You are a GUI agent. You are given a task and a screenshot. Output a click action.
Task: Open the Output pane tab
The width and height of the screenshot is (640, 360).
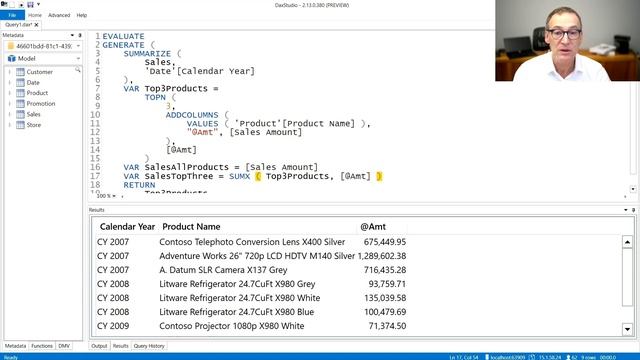(99, 346)
